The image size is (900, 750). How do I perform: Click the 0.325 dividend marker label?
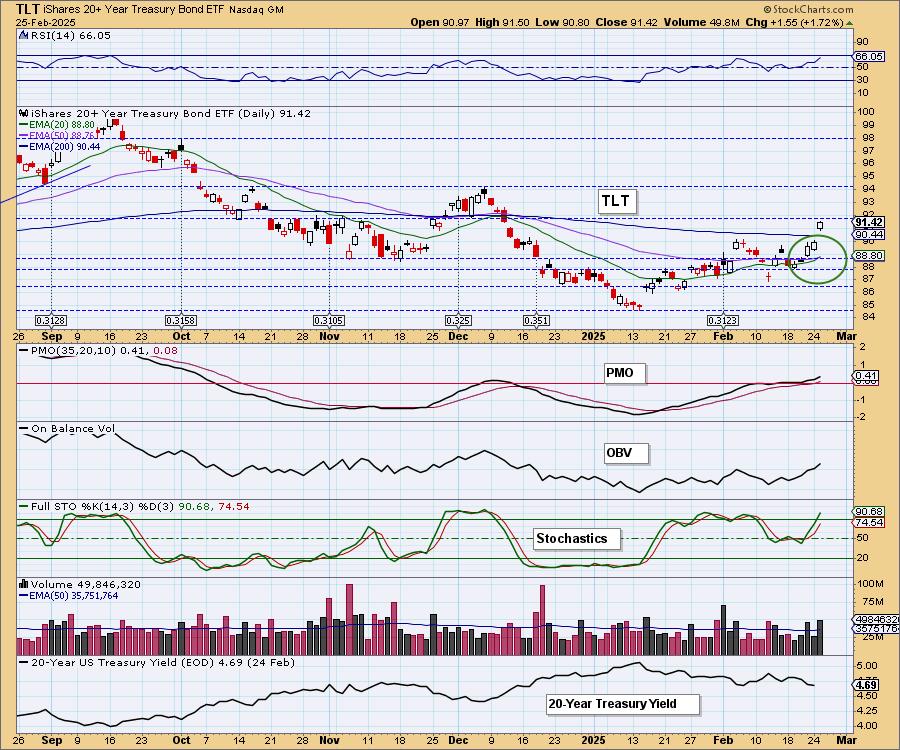[458, 321]
